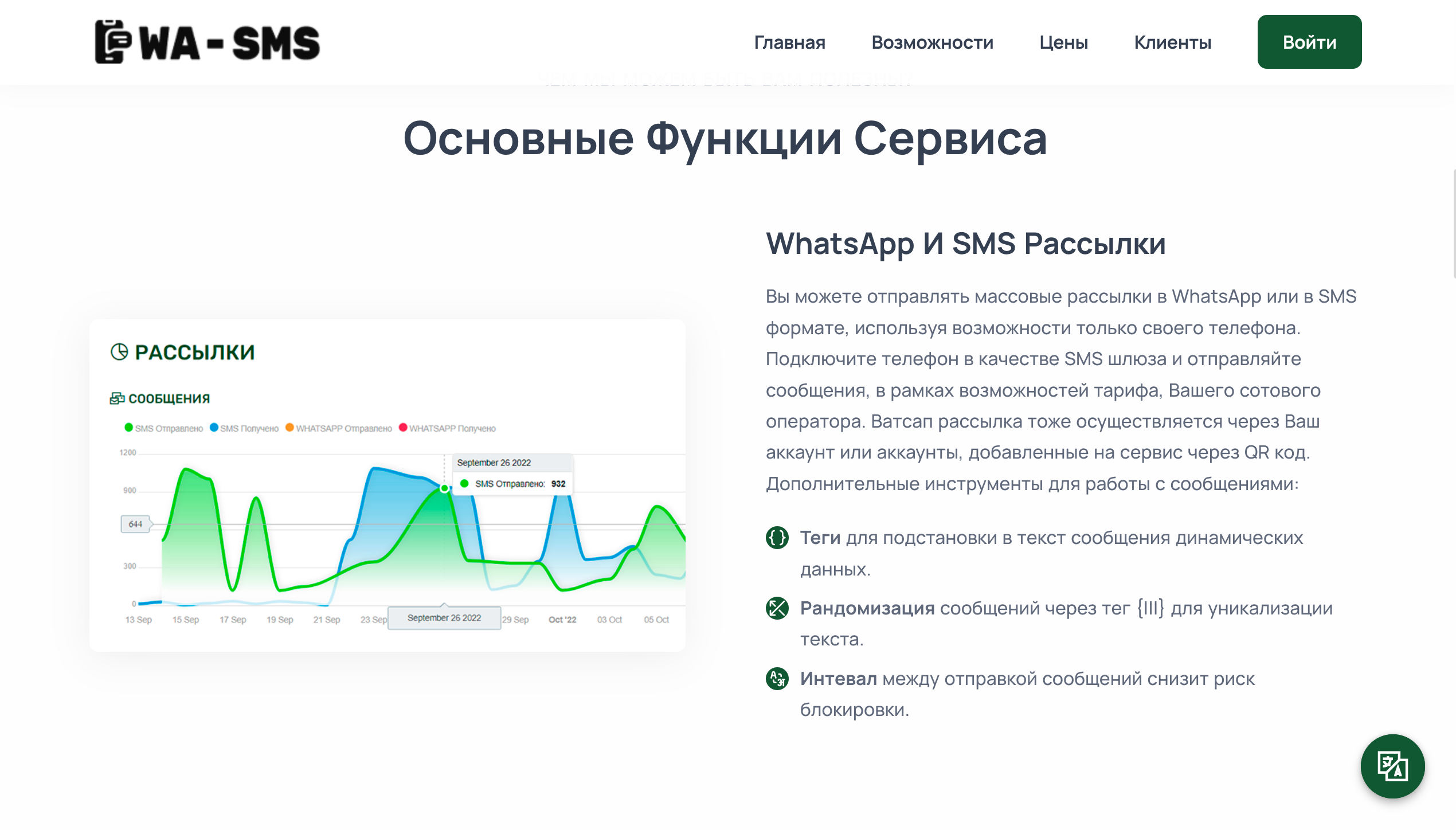Open the floating translate language button
This screenshot has height=830, width=1456.
[x=1392, y=766]
